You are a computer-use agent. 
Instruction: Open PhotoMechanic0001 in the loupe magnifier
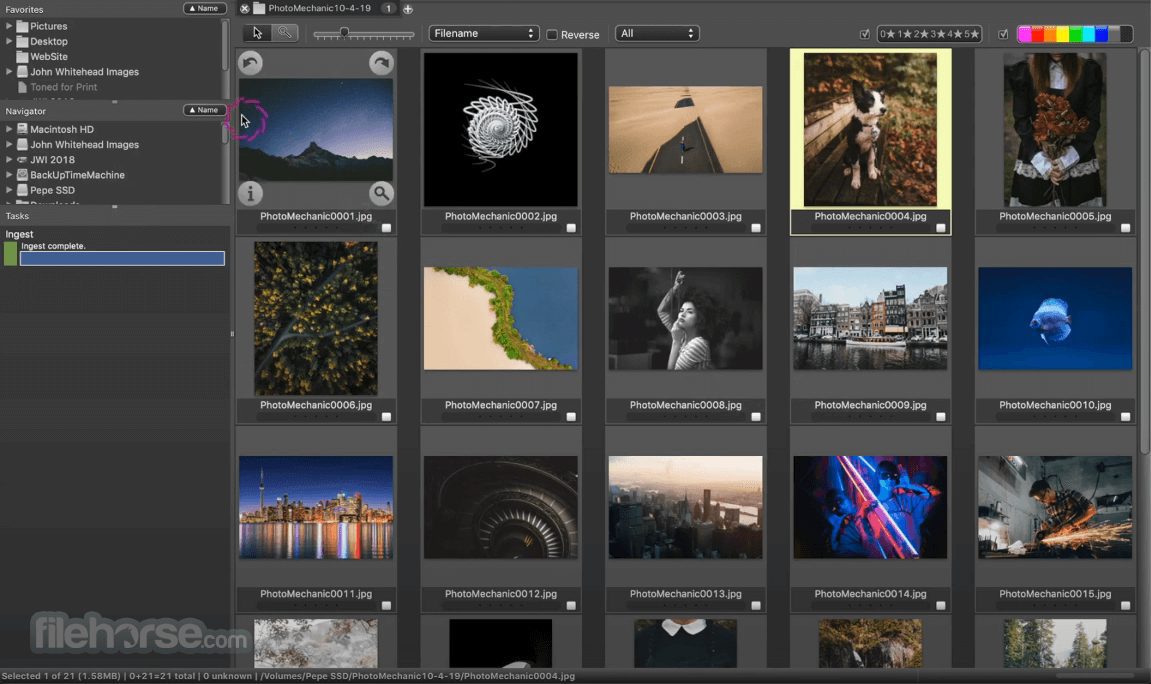381,193
